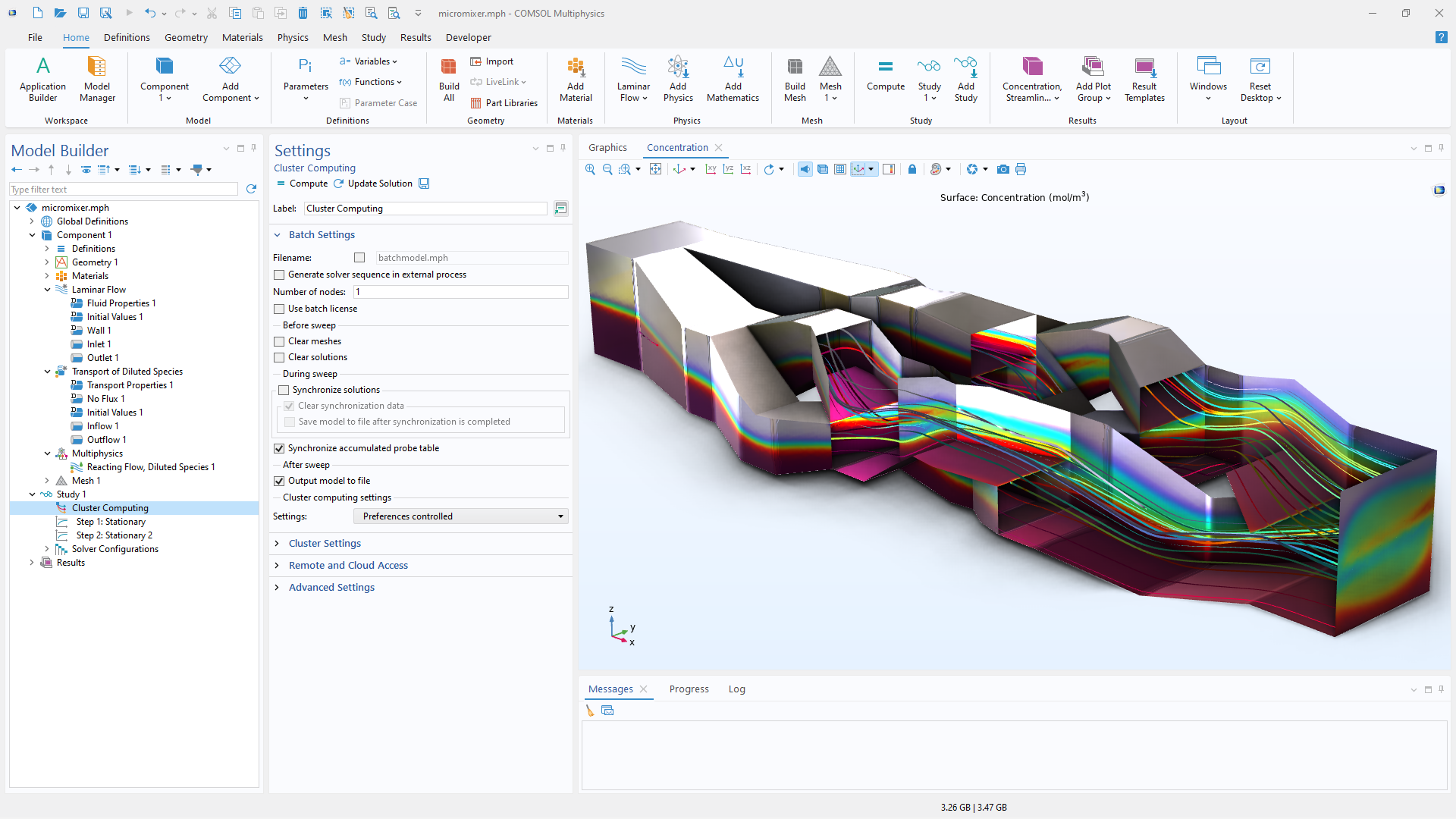Click the Number of nodes field
The image size is (1456, 819).
(x=460, y=292)
